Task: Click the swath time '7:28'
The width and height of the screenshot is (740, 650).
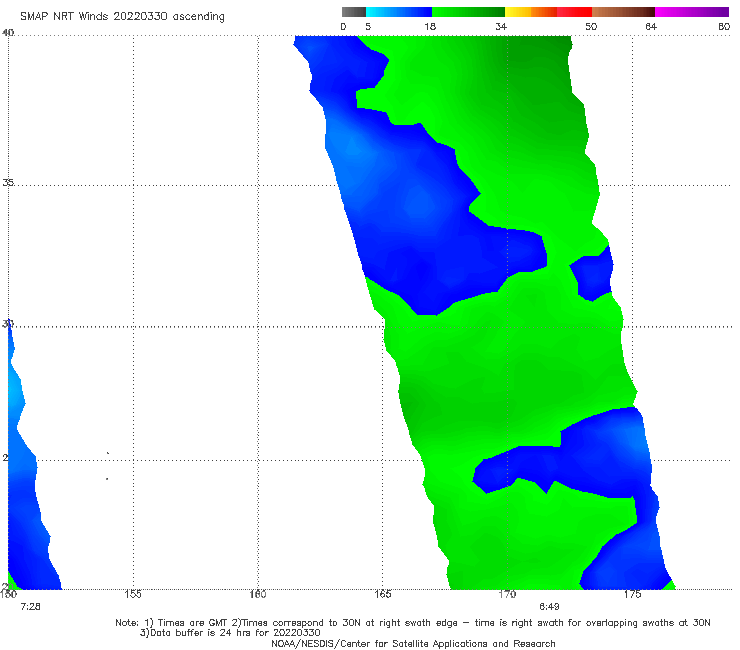Action: [x=31, y=607]
